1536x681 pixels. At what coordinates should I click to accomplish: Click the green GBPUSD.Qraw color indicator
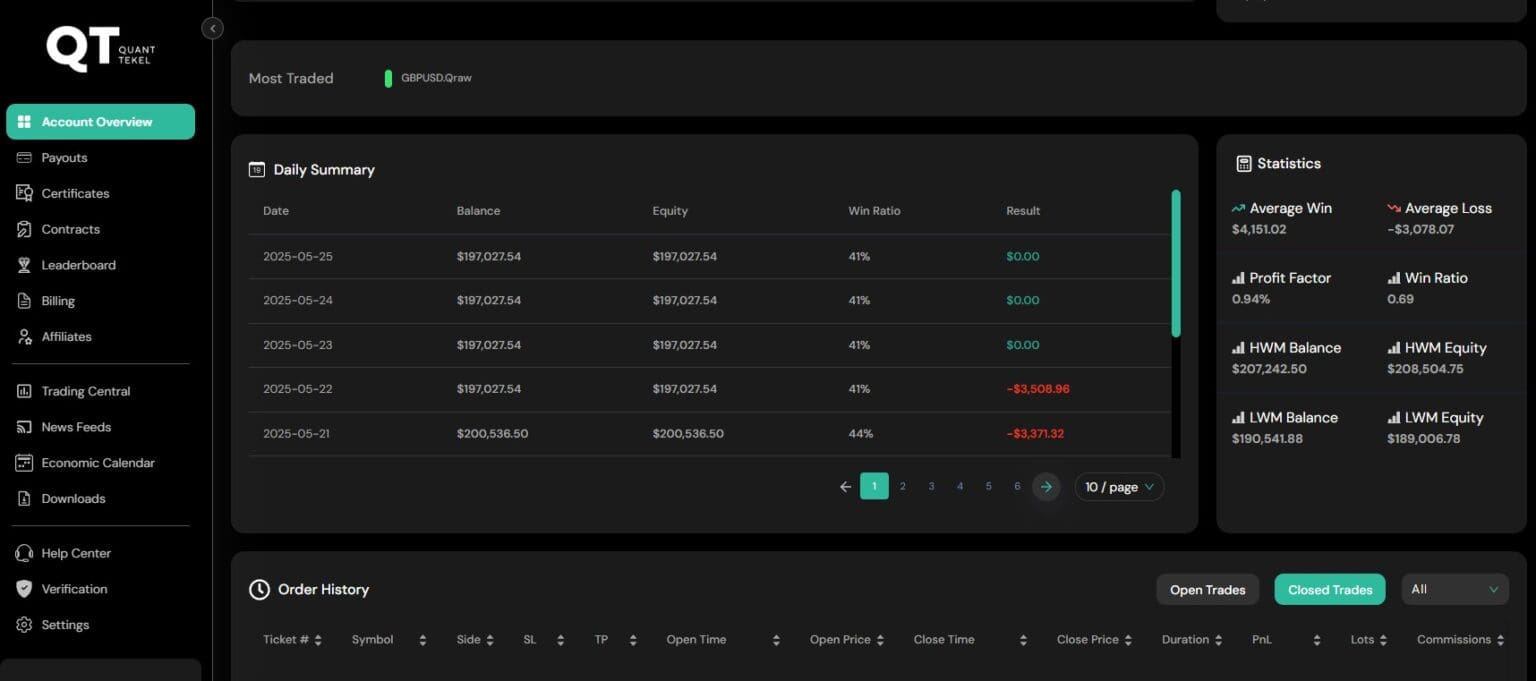(x=388, y=78)
